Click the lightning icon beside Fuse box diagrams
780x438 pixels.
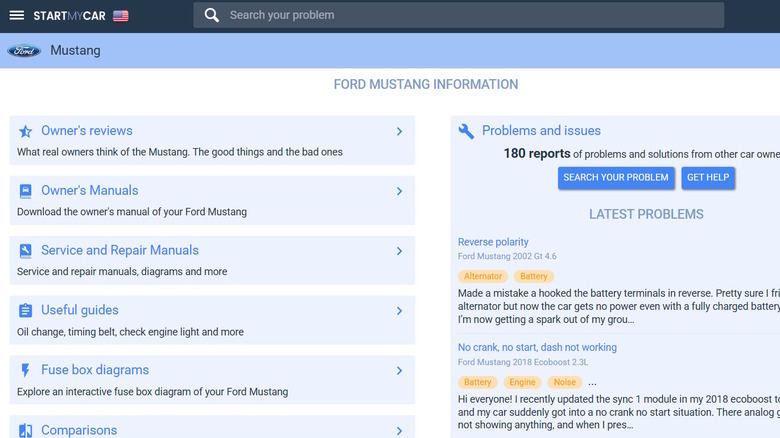click(x=25, y=371)
